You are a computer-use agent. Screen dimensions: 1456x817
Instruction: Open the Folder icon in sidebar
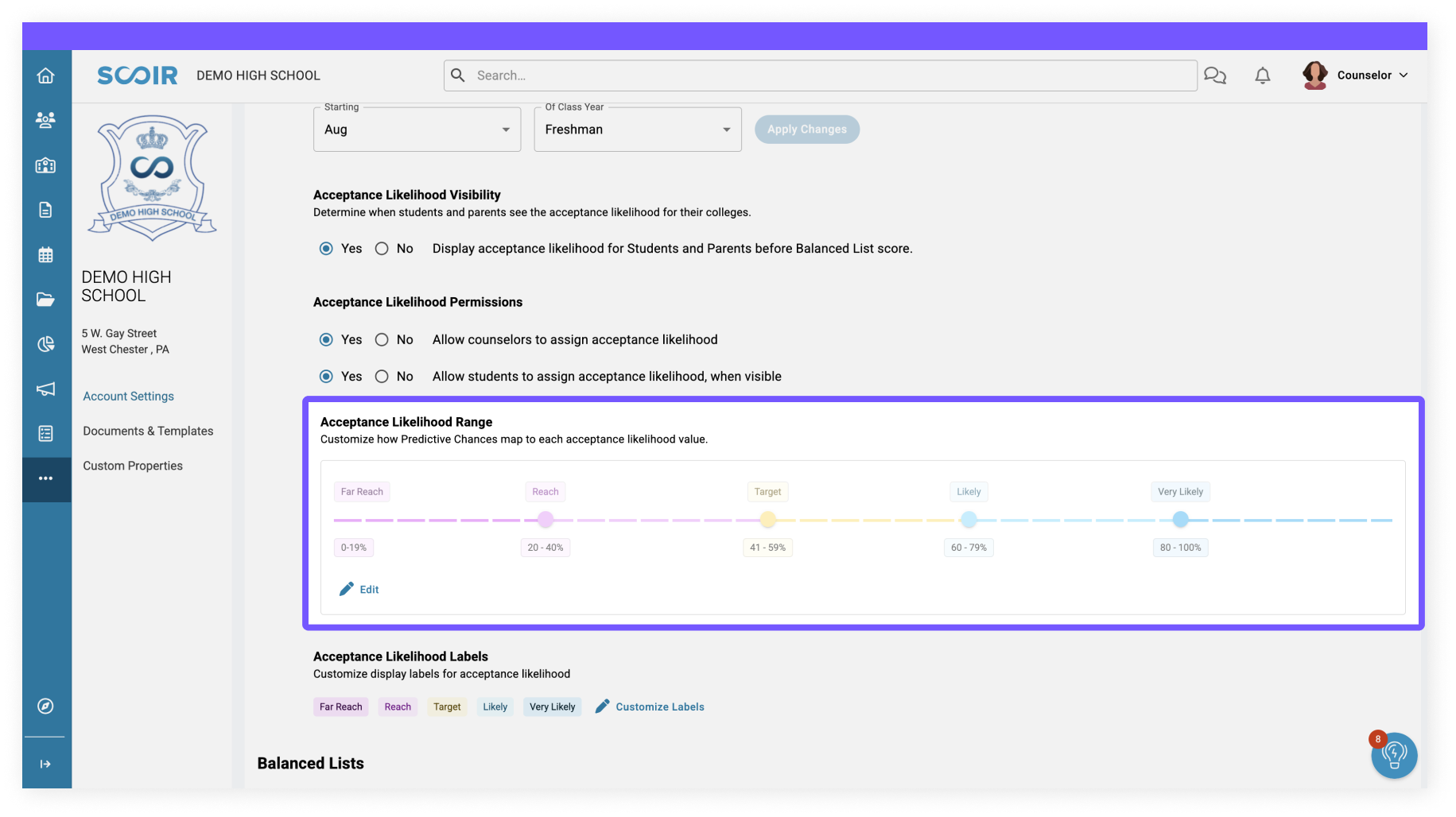[x=46, y=300]
